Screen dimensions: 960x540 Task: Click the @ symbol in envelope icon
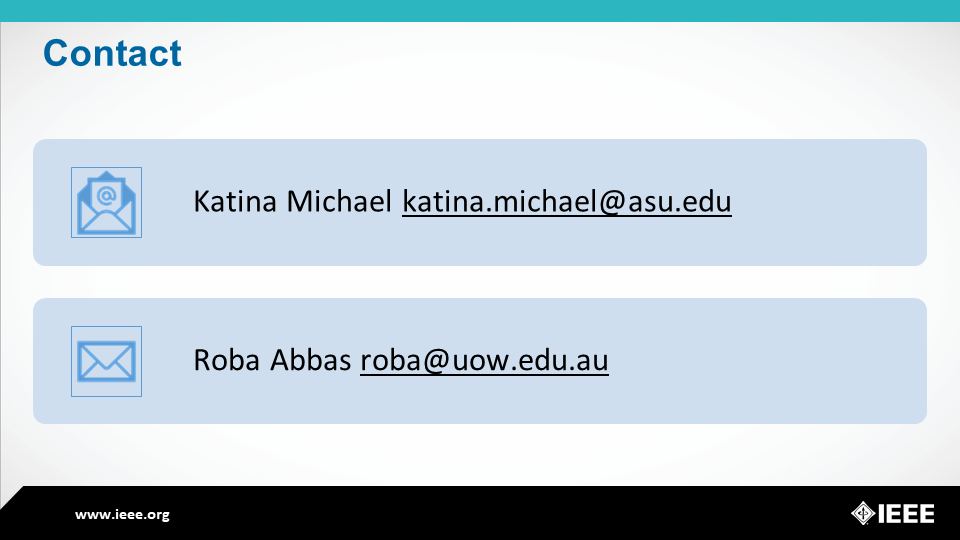[x=107, y=195]
